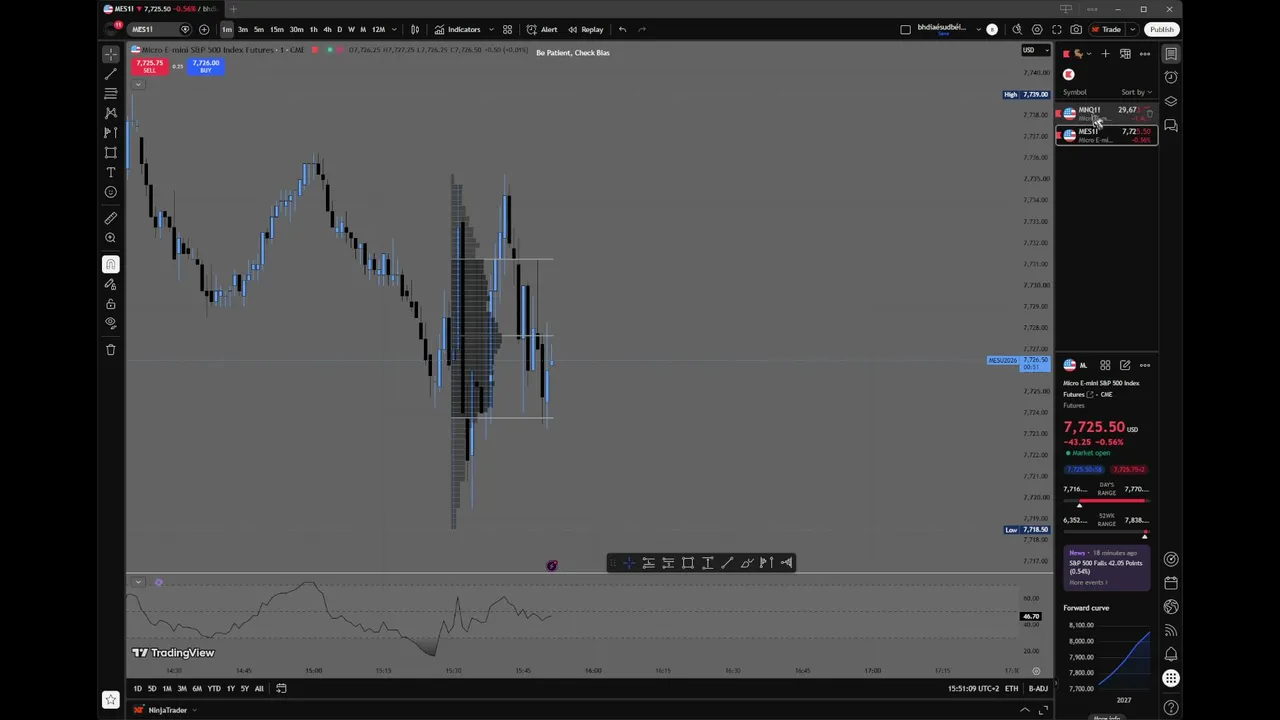Viewport: 1280px width, 720px height.
Task: Expand the timeframe interval dropdown arrow
Action: 395,29
